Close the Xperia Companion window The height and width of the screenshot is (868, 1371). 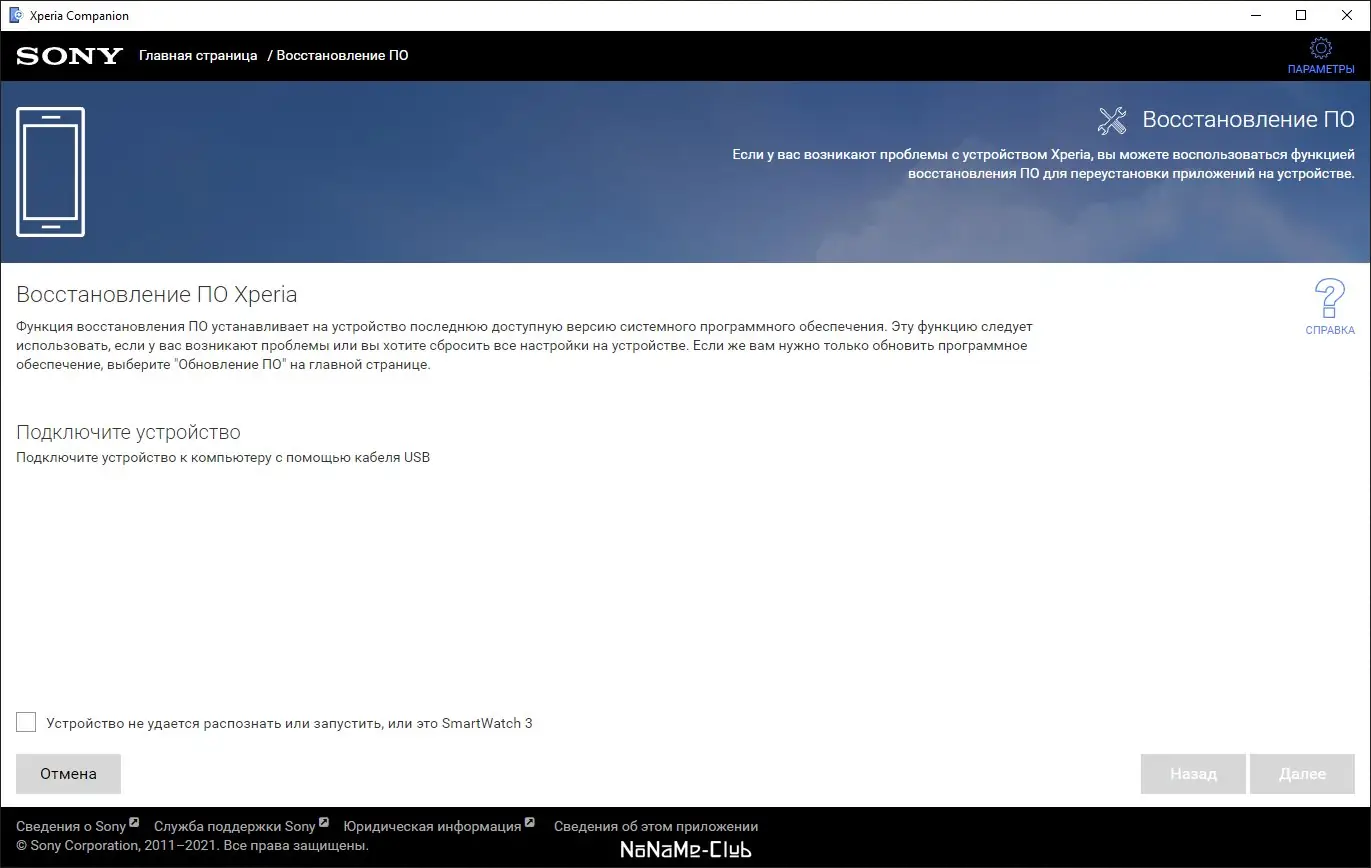pos(1347,15)
